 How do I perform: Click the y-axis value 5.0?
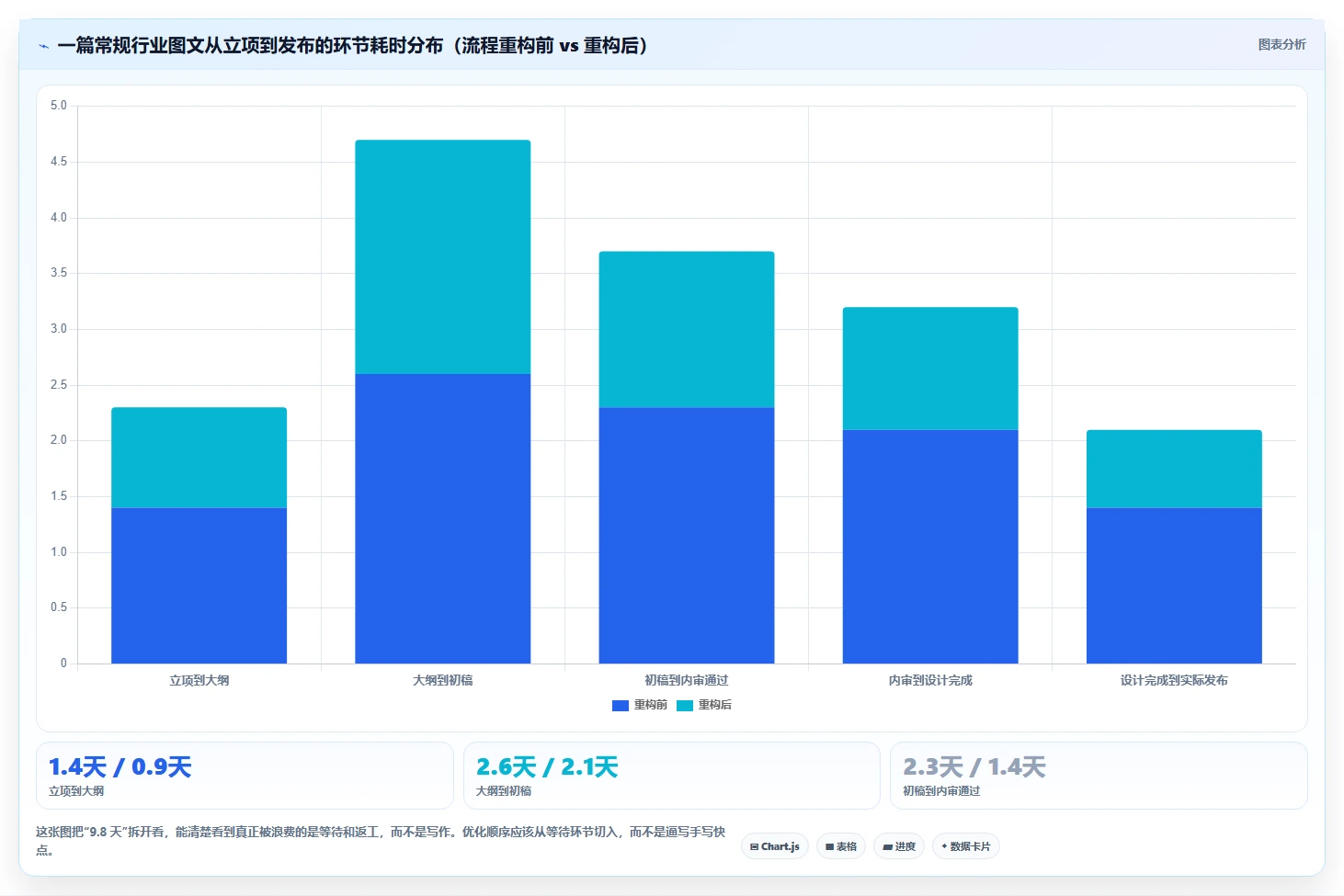click(59, 106)
